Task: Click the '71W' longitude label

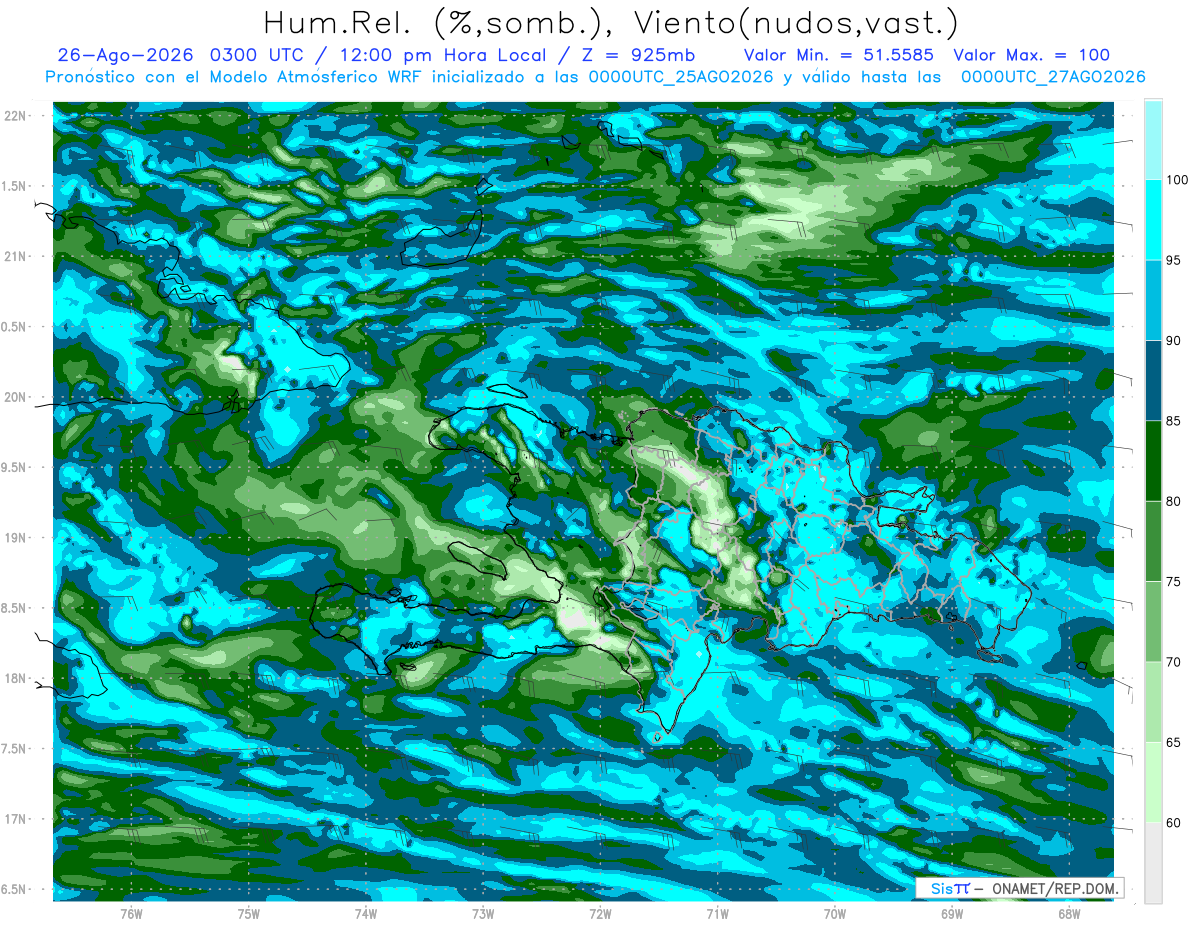Action: point(717,914)
